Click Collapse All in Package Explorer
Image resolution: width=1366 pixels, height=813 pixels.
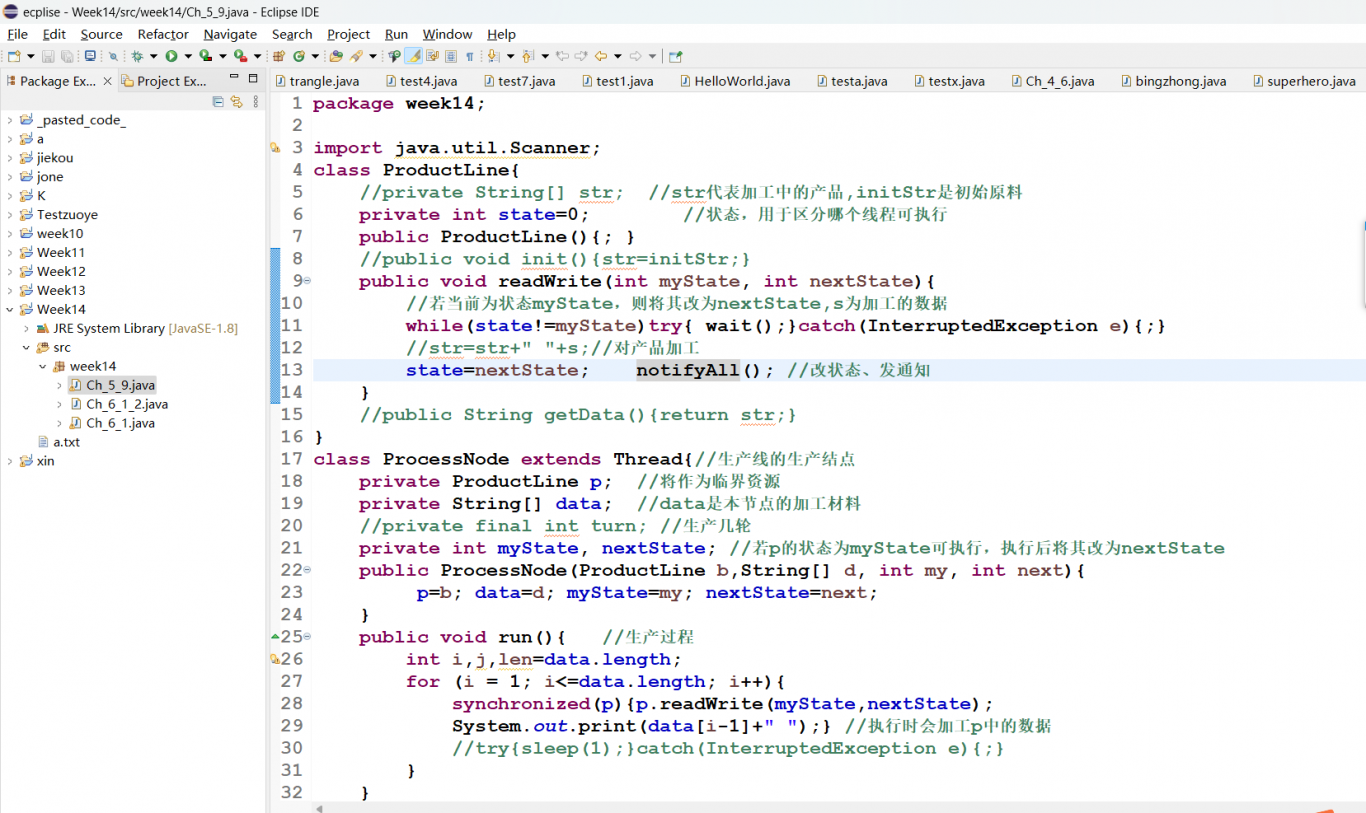[219, 101]
